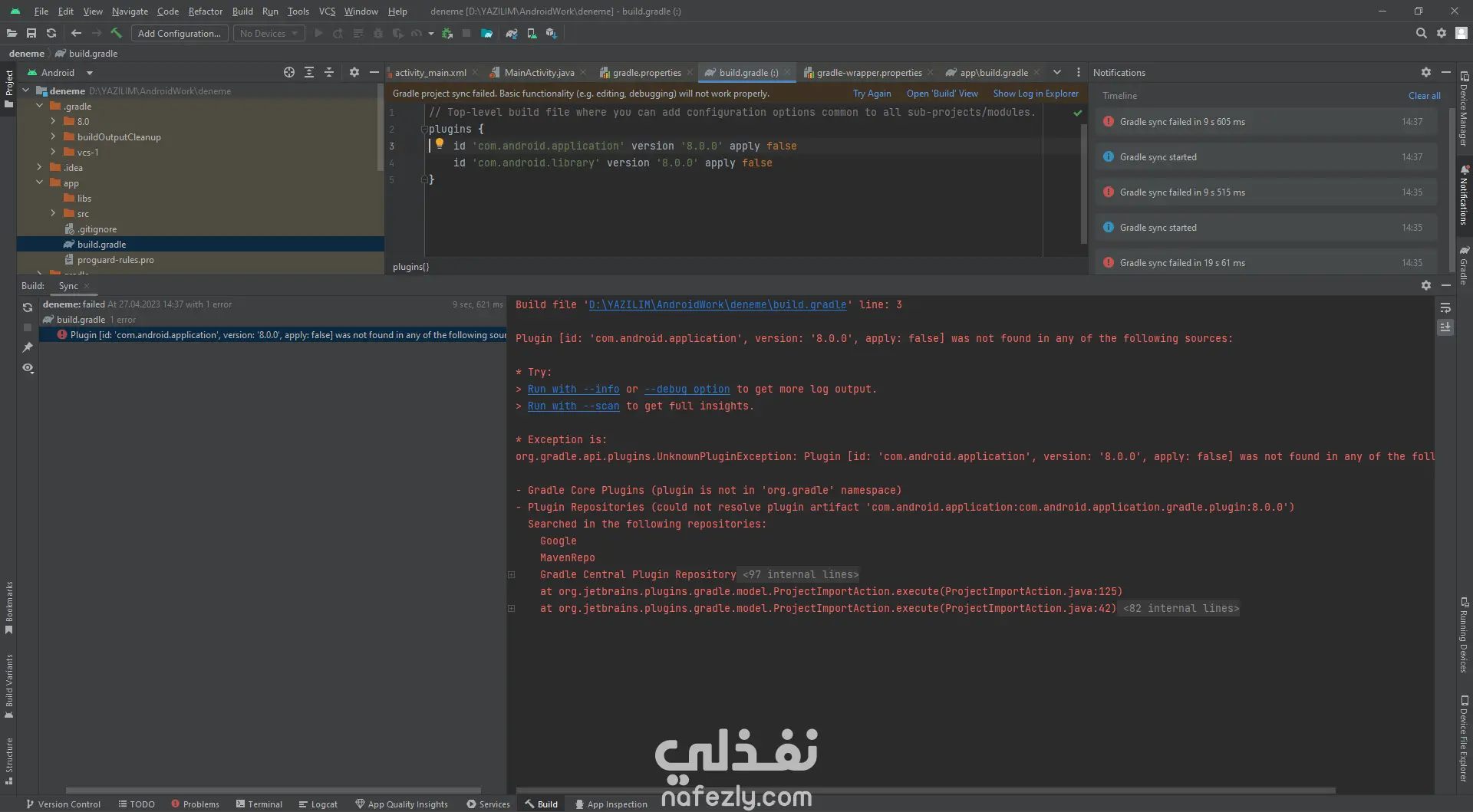Screen dimensions: 1473x812
Task: Toggle the Project tool window stripe button
Action: point(8,89)
